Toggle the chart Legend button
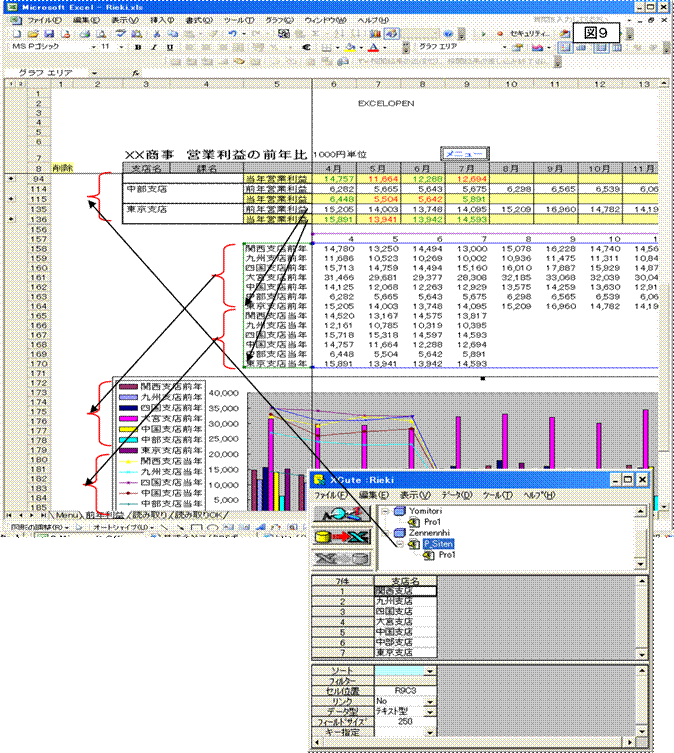The image size is (674, 753). point(565,47)
